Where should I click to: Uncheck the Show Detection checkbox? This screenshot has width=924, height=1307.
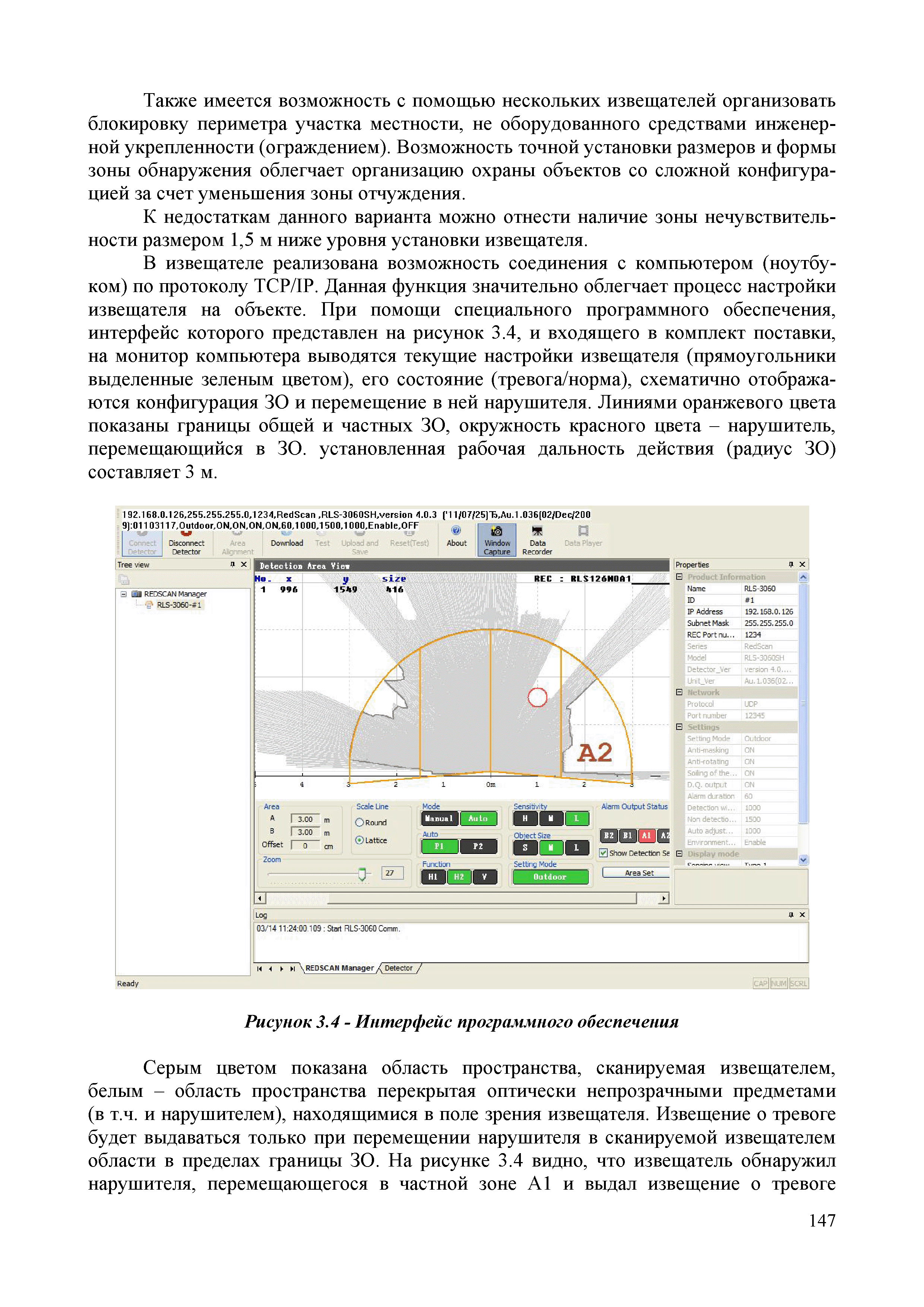603,853
